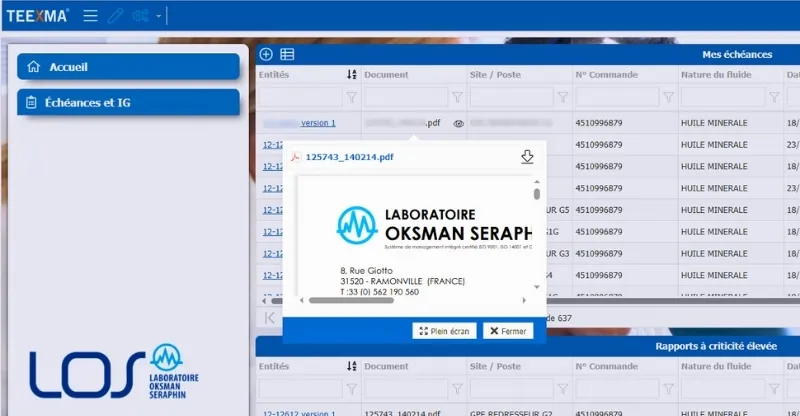800x416 pixels.
Task: Go to first page pagination icon
Action: point(269,318)
